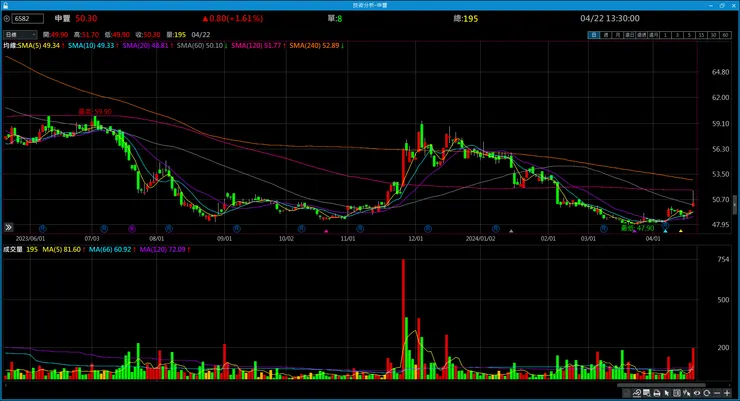Select the monthly (月) timeframe button
Image resolution: width=740 pixels, height=401 pixels.
[x=618, y=35]
